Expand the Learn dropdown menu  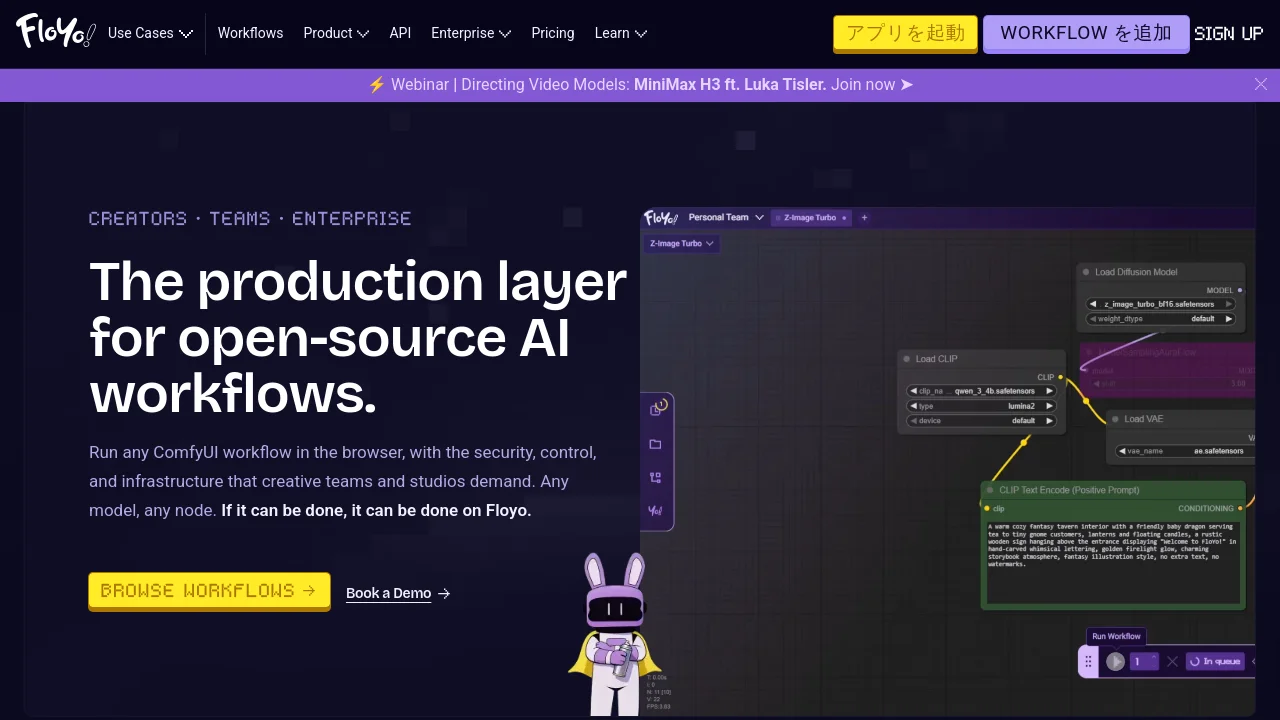pyautogui.click(x=621, y=33)
